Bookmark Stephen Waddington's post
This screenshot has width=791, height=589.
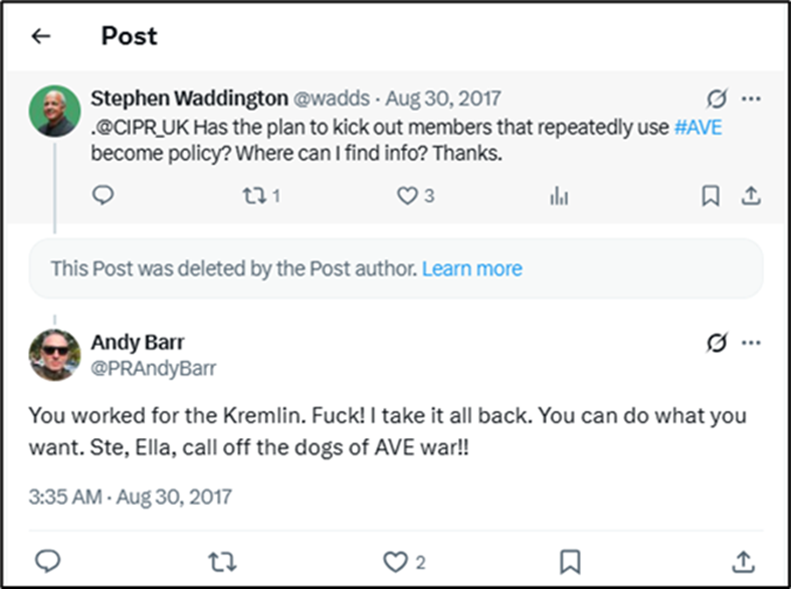710,196
